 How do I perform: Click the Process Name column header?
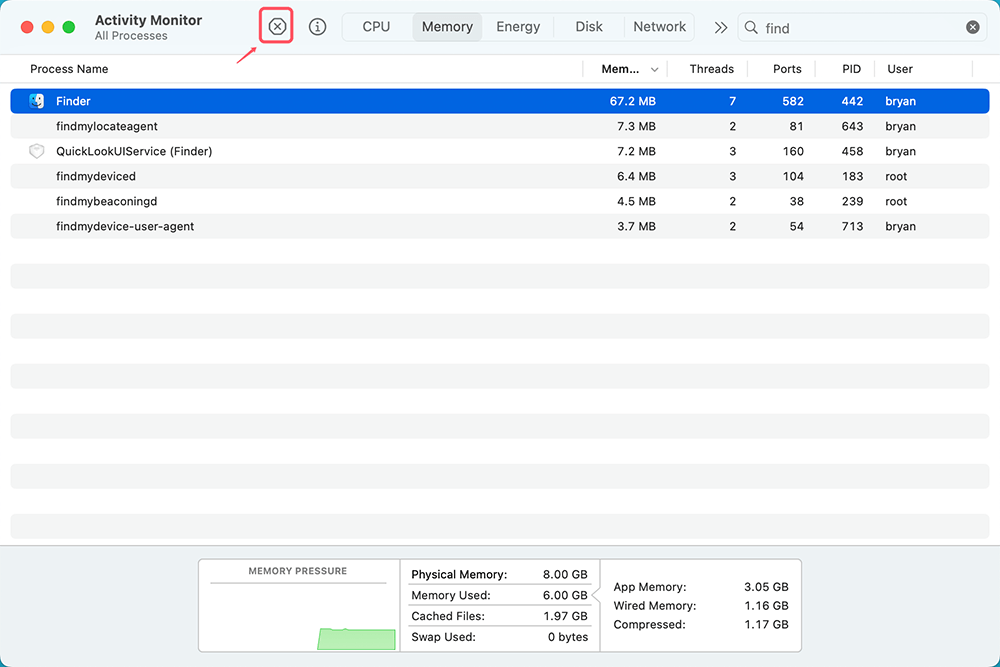tap(69, 69)
